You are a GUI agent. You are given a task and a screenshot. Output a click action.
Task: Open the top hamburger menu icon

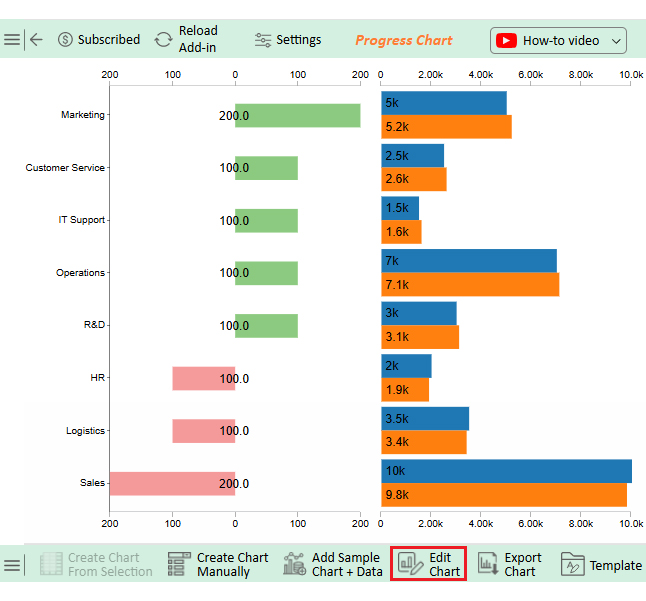click(11, 40)
